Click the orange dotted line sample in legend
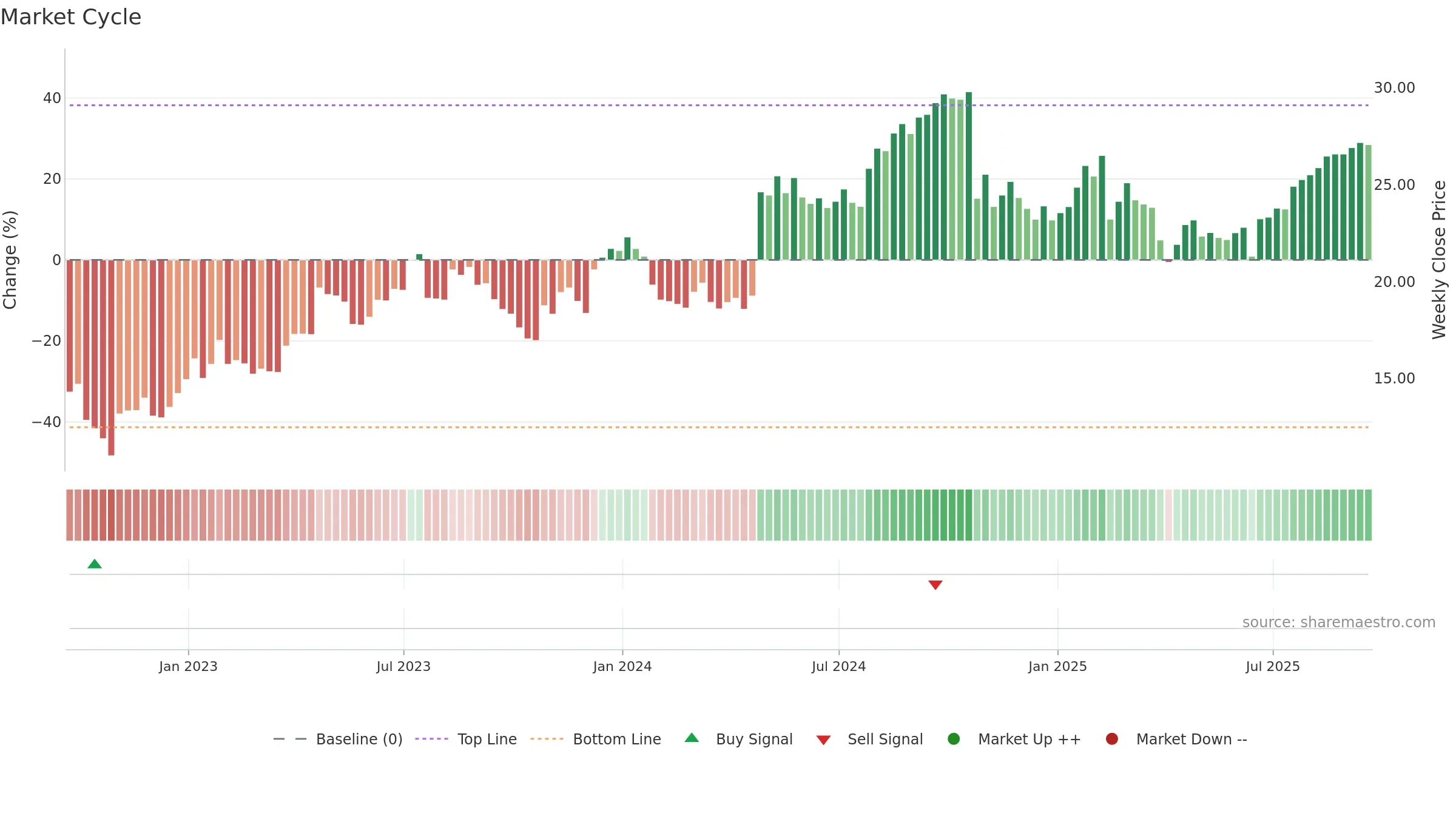 tap(547, 739)
